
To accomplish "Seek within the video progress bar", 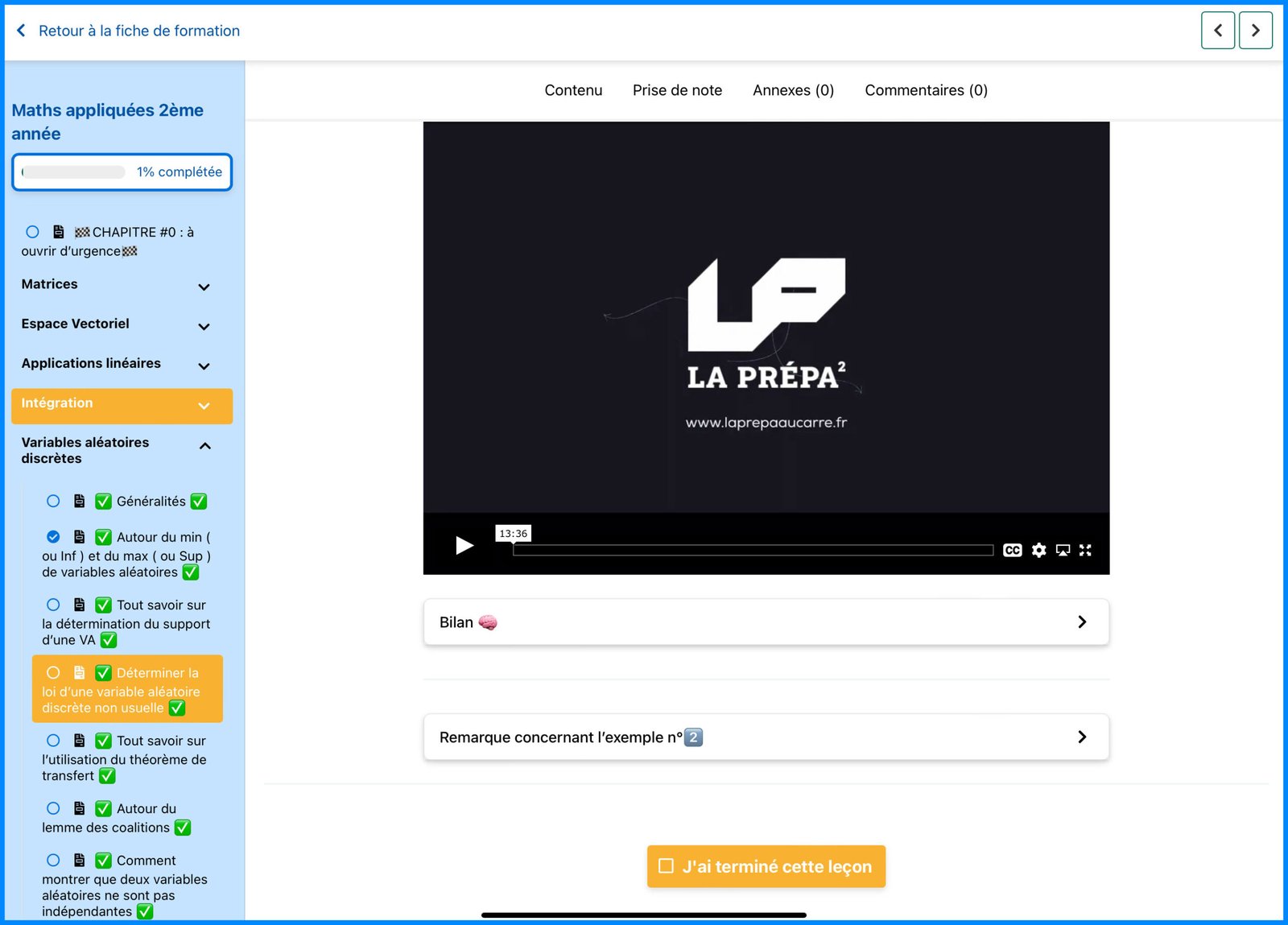I will click(x=753, y=551).
